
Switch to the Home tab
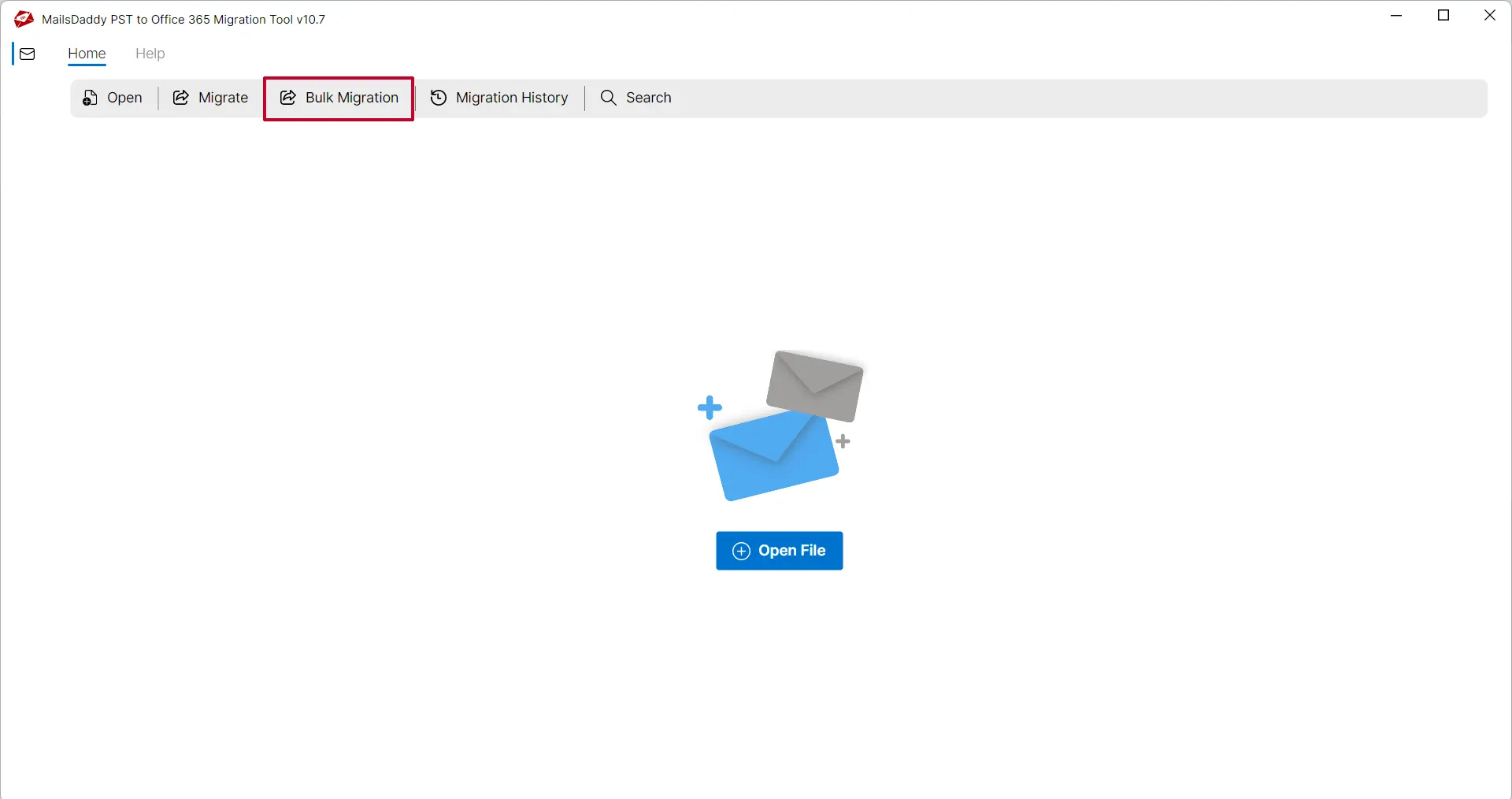tap(87, 54)
